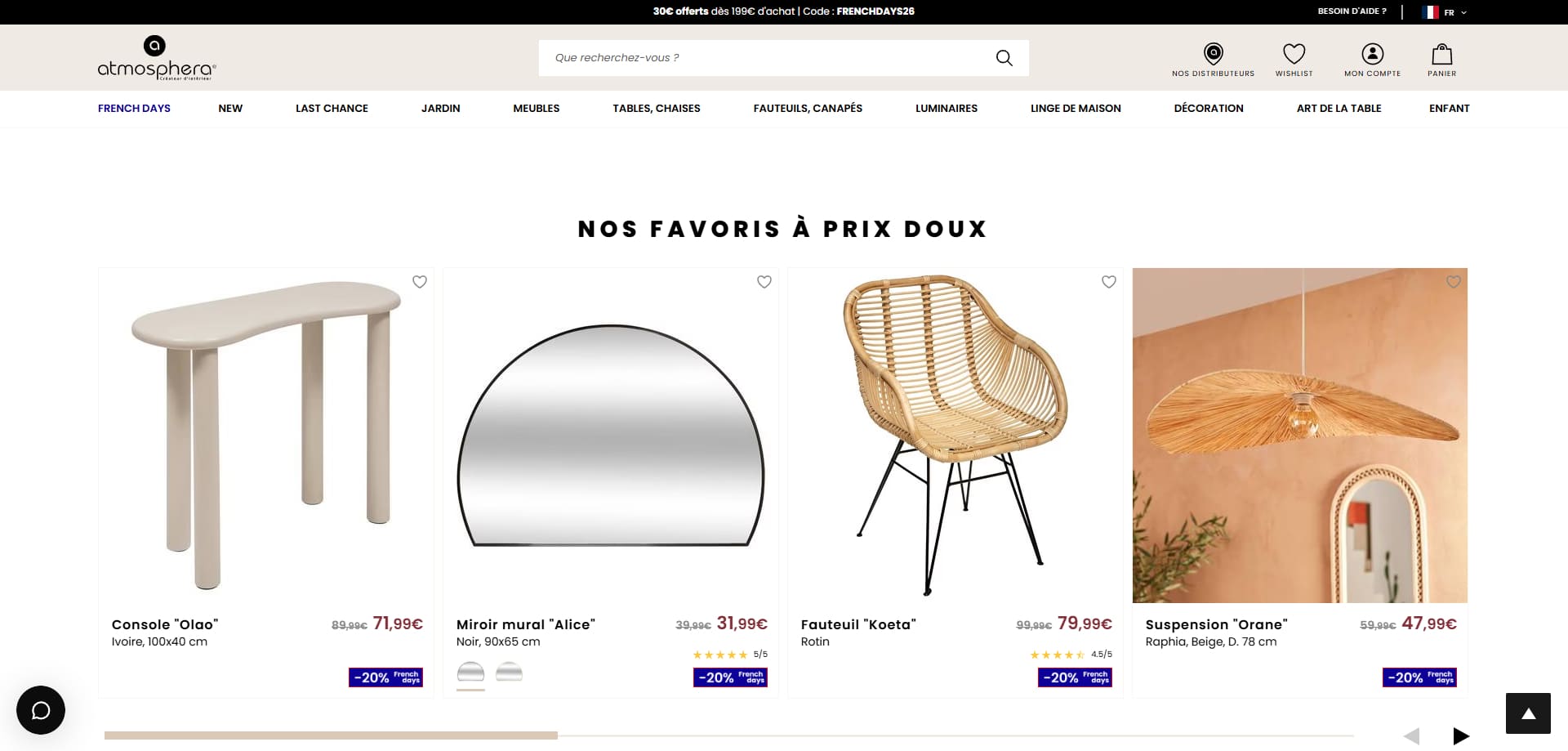
Task: Open the Fauteuils, Canapés menu
Action: [808, 108]
